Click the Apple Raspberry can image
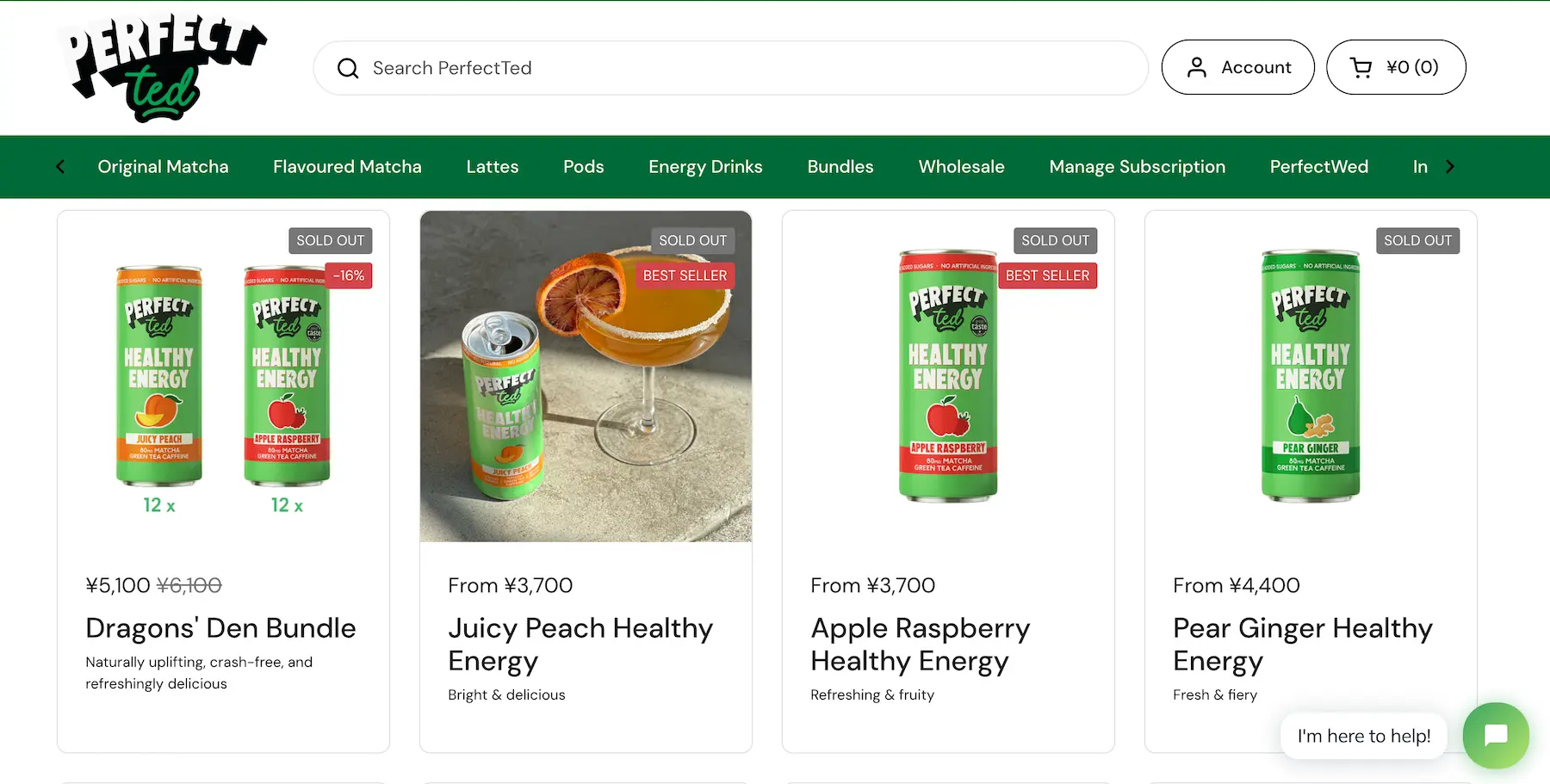This screenshot has height=784, width=1550. point(948,376)
